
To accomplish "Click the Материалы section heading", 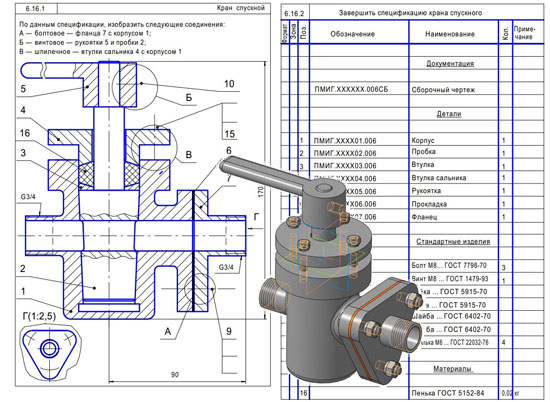I will click(x=453, y=369).
